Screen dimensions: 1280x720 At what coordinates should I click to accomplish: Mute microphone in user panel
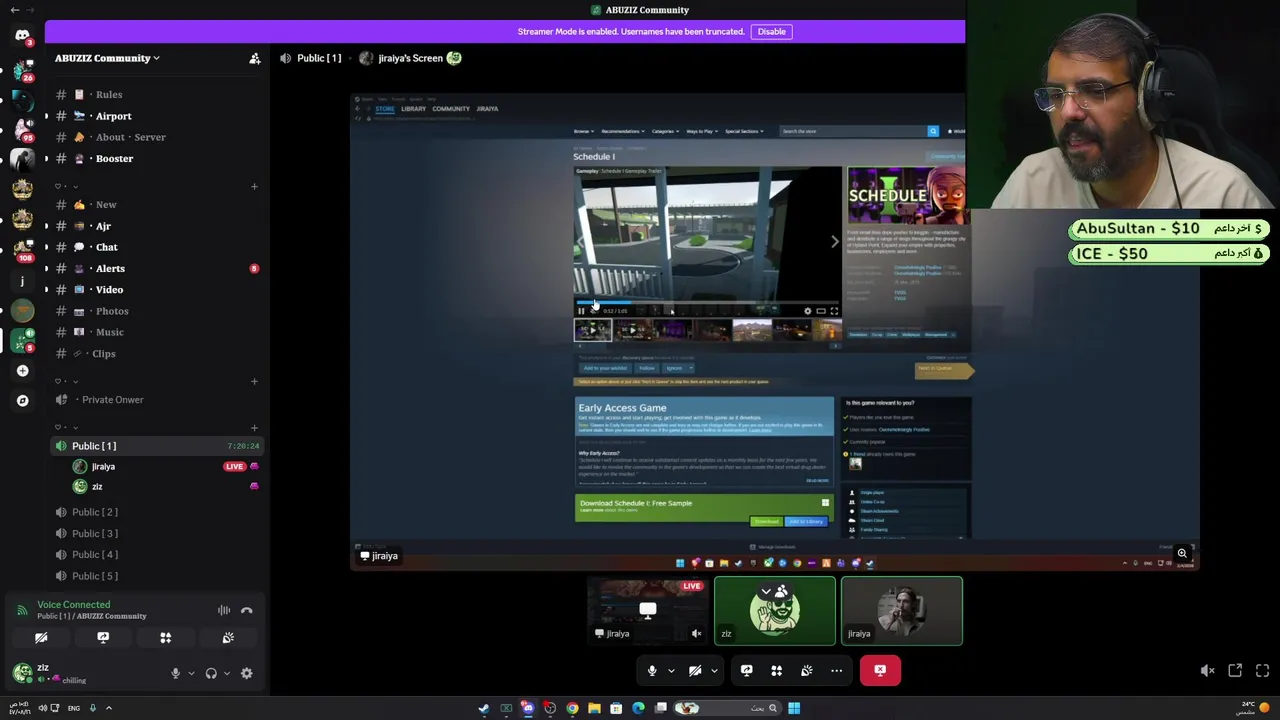[175, 673]
